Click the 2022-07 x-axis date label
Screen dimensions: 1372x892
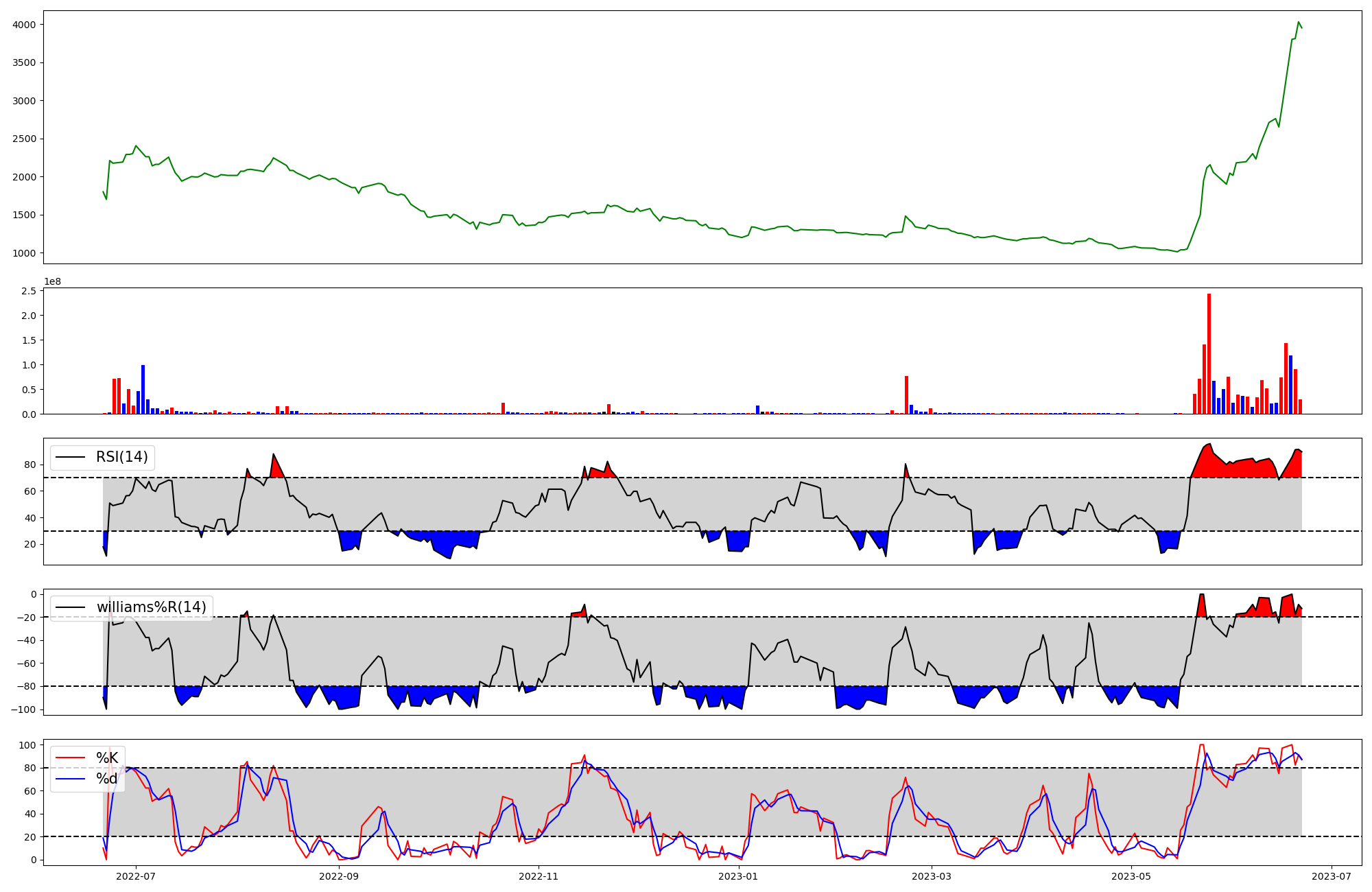[135, 876]
